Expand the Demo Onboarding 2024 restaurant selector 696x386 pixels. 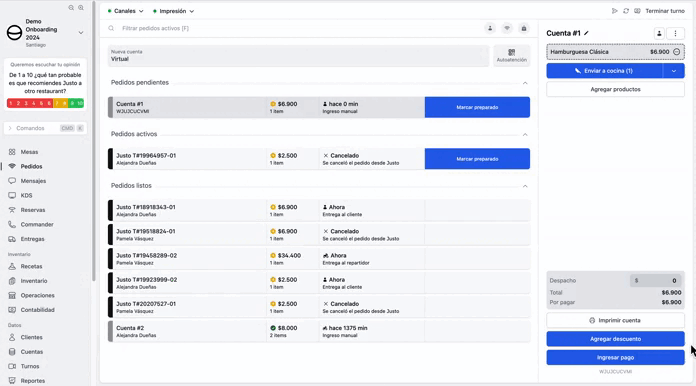click(81, 33)
